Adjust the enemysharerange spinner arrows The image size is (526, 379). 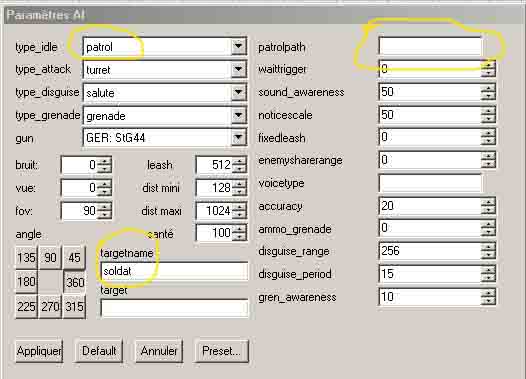click(x=488, y=160)
